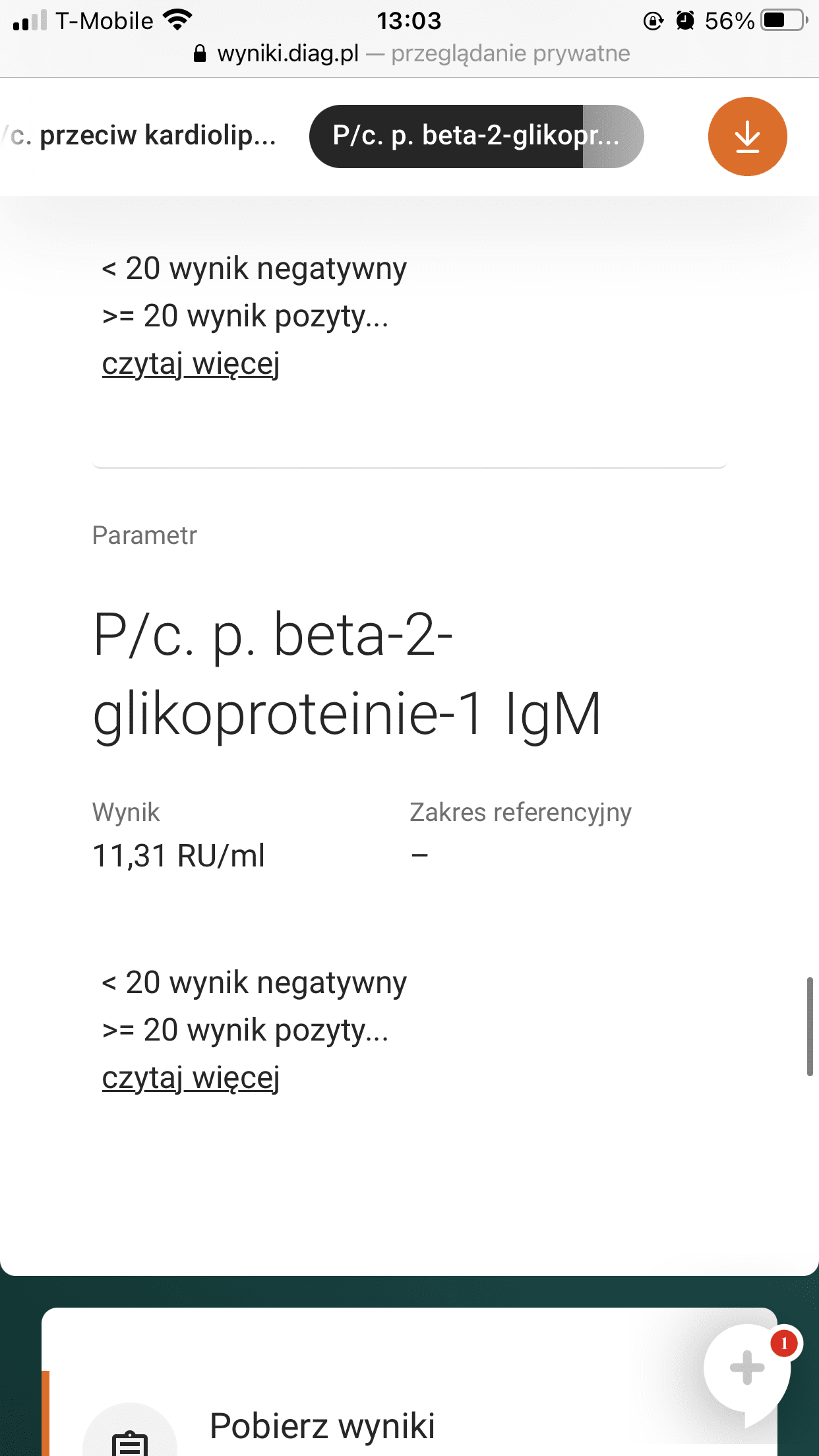Tap the alarm clock status icon
The width and height of the screenshot is (819, 1456).
click(x=685, y=21)
